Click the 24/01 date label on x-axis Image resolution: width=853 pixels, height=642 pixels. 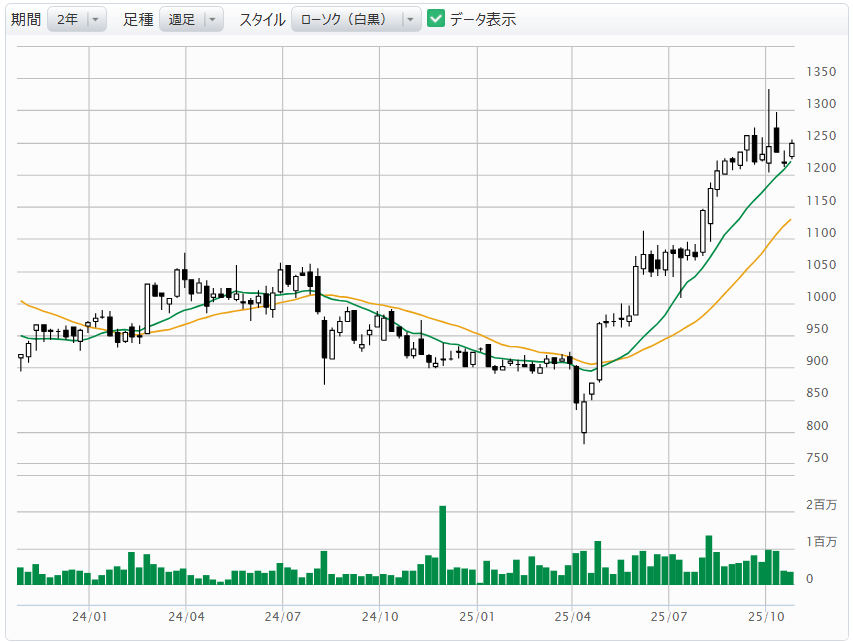pos(90,618)
